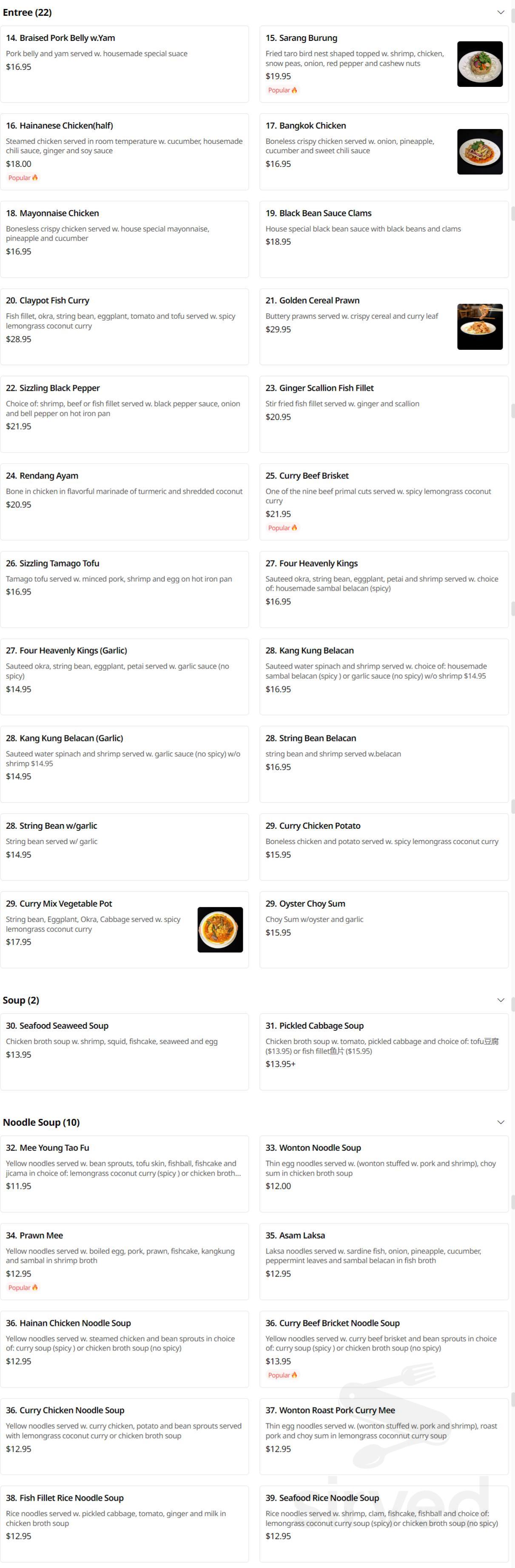Collapse the Soup (2) section chevron
Image resolution: width=515 pixels, height=1568 pixels.
click(501, 1000)
